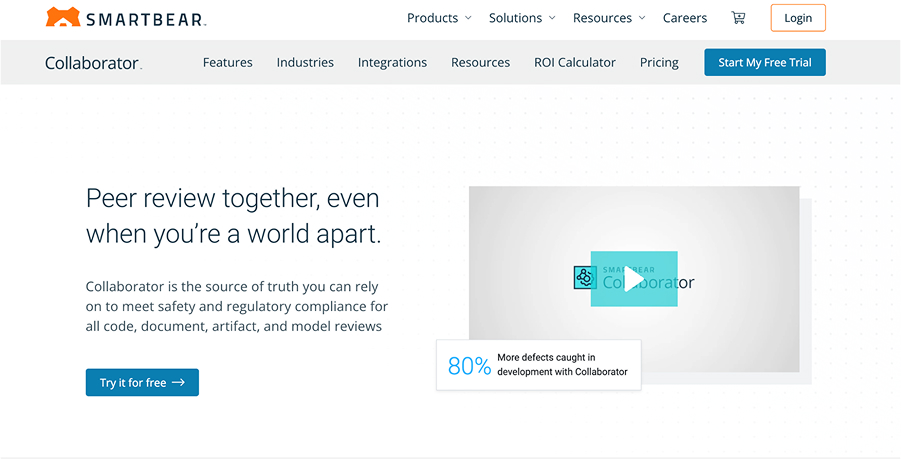The image size is (901, 459).
Task: Click the Login button
Action: (798, 18)
